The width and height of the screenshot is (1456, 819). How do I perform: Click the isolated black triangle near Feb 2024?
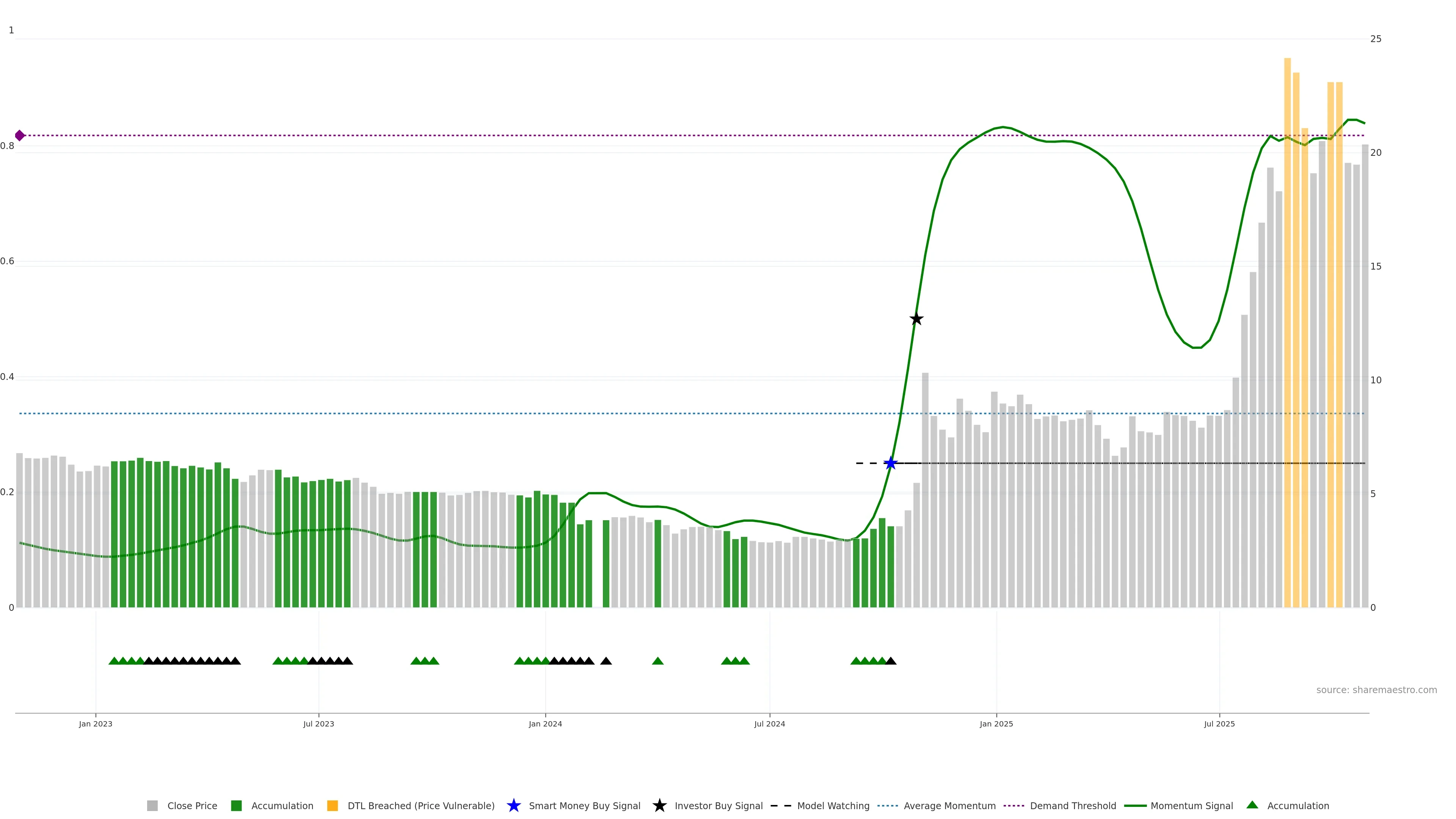pyautogui.click(x=606, y=661)
